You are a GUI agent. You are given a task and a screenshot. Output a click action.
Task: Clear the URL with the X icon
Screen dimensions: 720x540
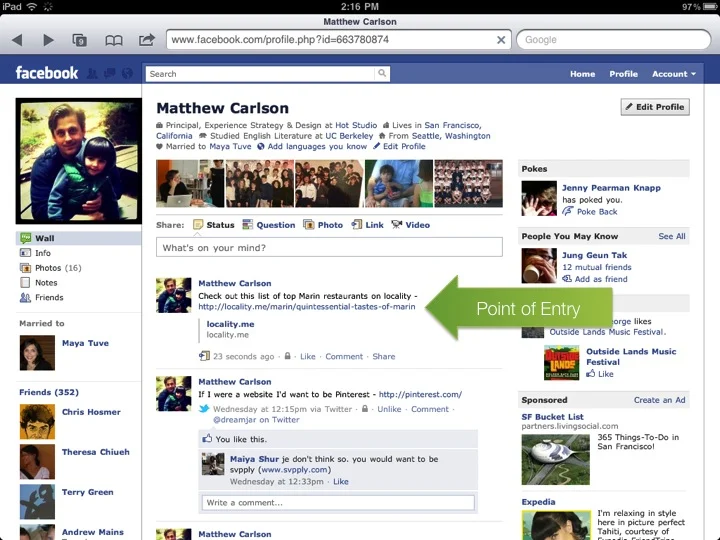click(501, 40)
